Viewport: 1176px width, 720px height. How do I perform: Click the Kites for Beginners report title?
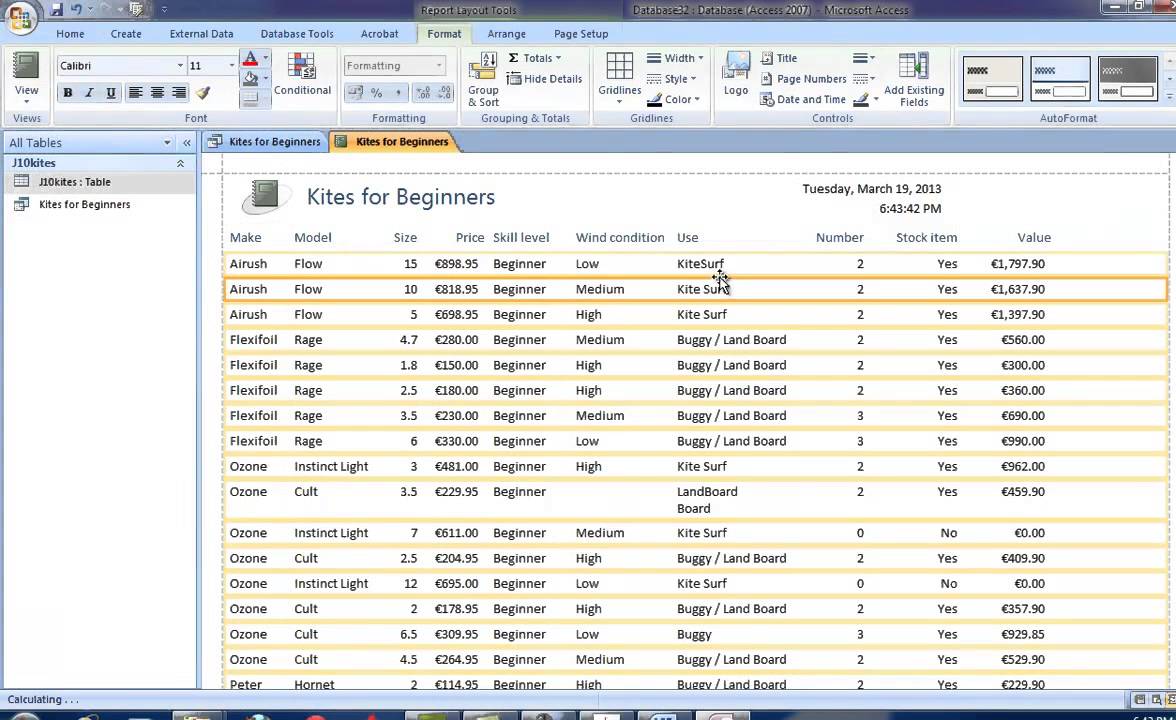coord(400,196)
